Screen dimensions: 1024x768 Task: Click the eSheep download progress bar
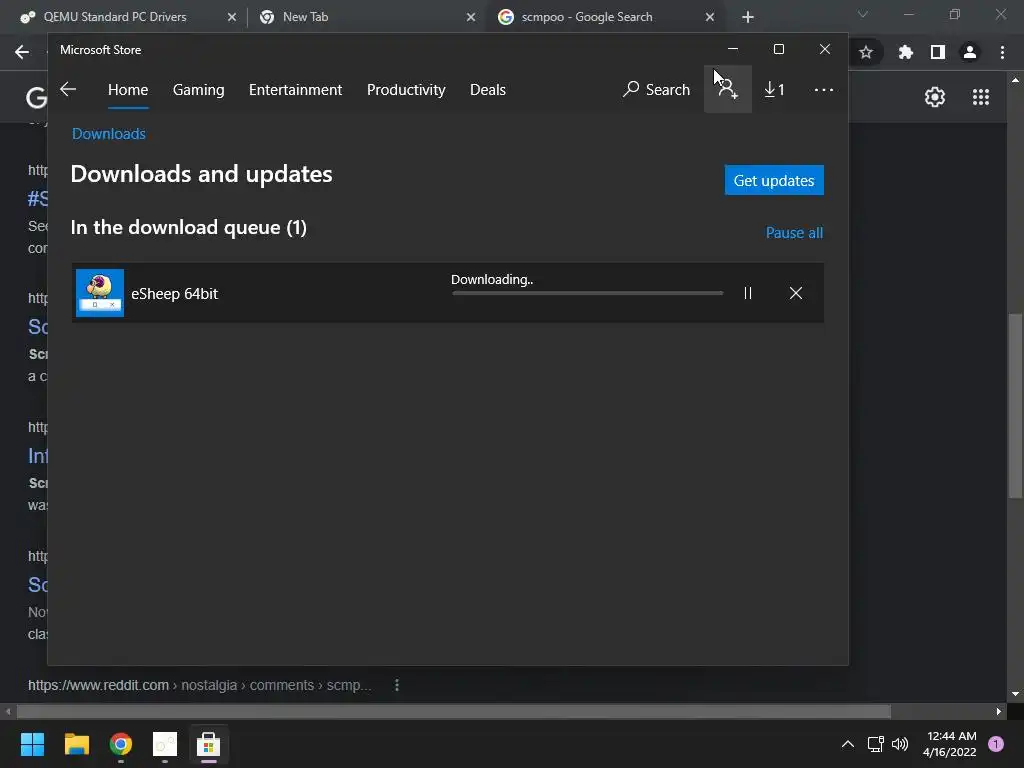coord(587,293)
